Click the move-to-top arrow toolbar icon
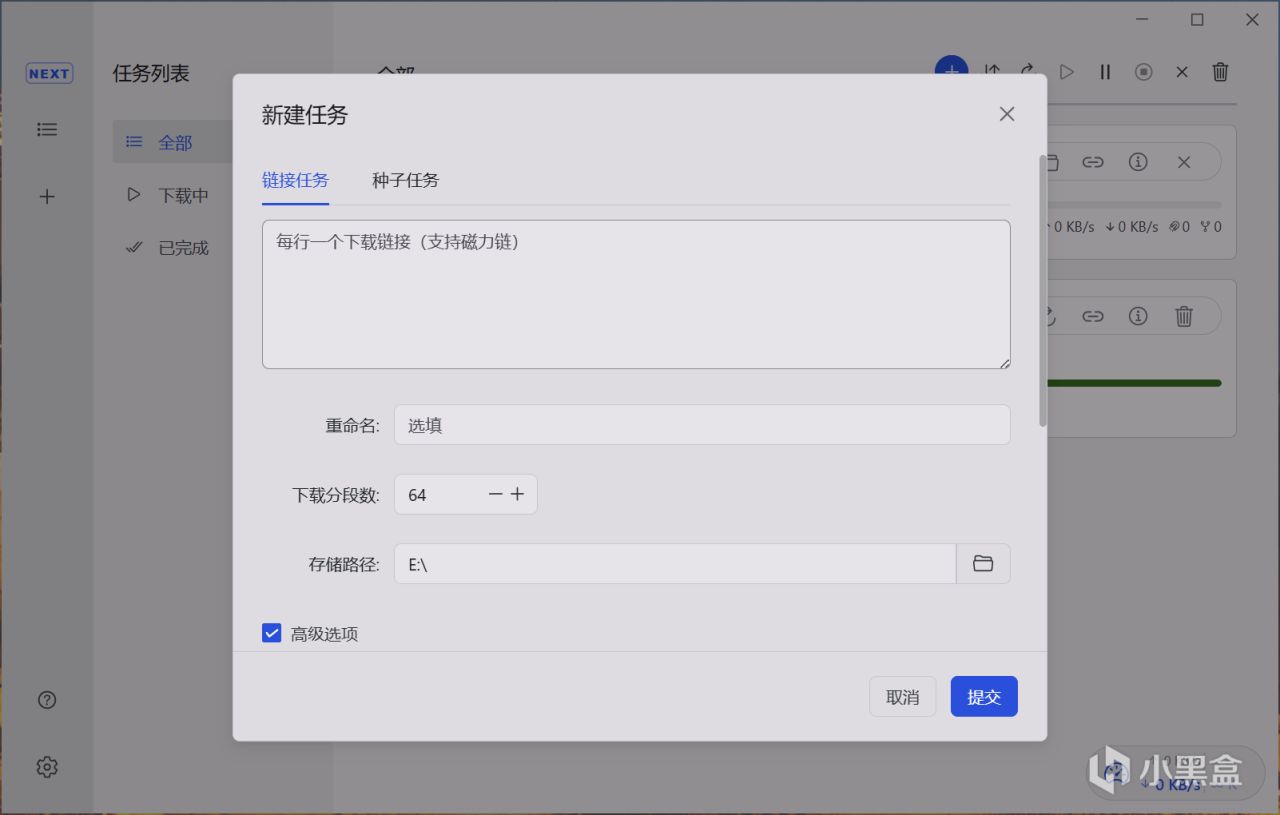 (991, 71)
